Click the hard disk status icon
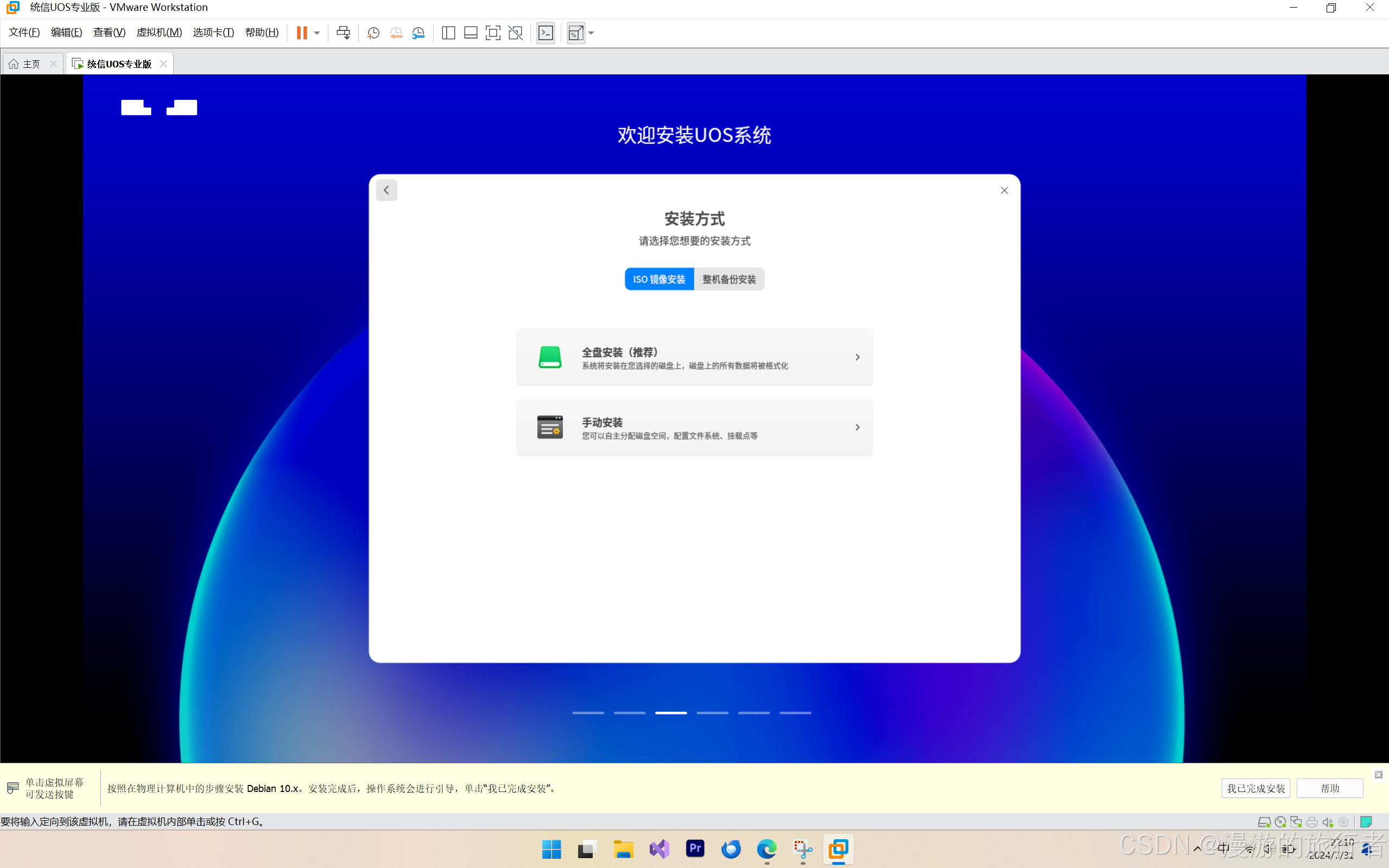Image resolution: width=1389 pixels, height=868 pixels. 1264,822
